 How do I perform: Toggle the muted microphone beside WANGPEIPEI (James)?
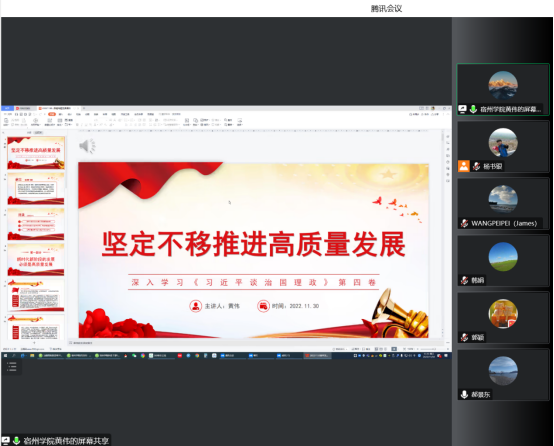click(464, 223)
